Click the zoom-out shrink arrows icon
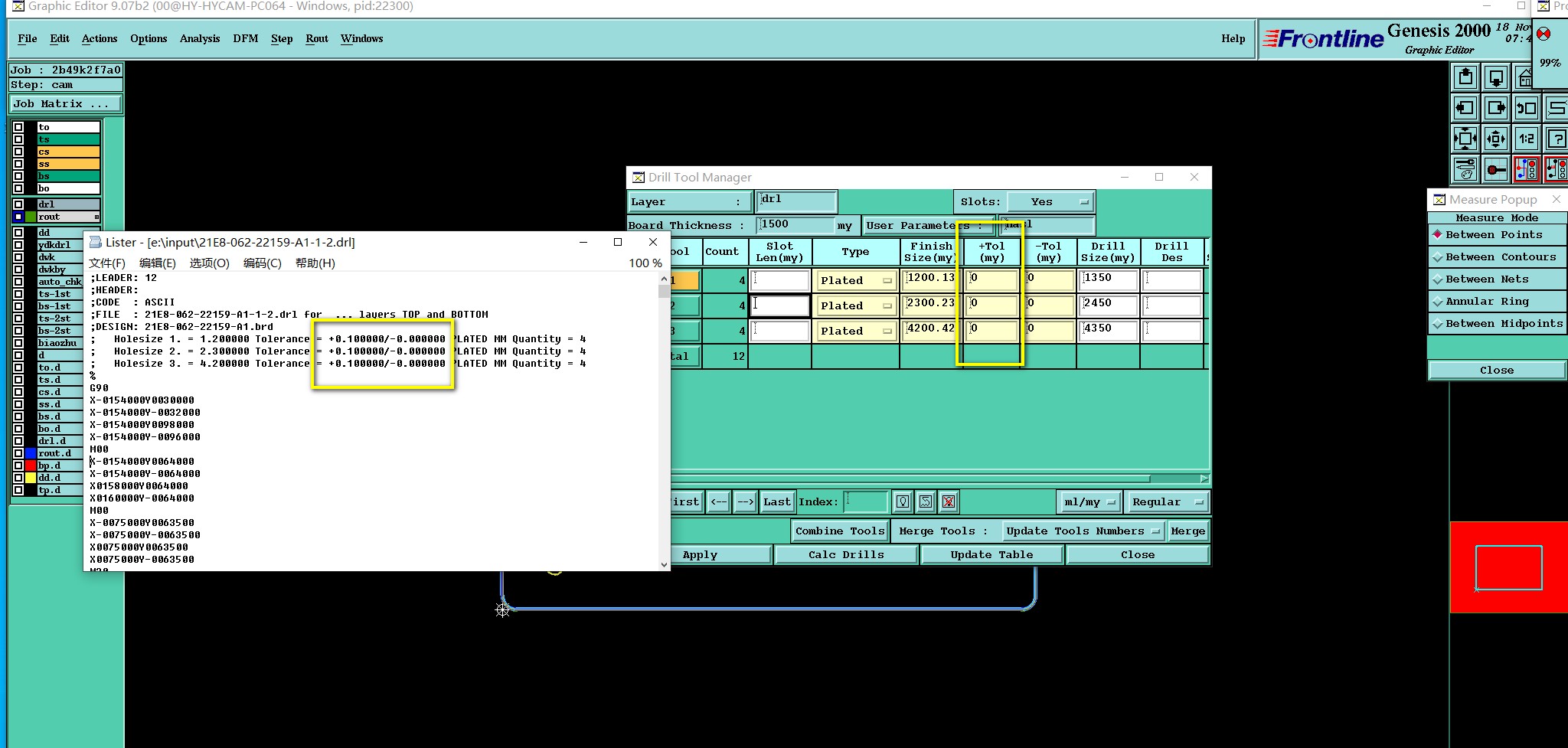This screenshot has height=748, width=1568. tap(1496, 139)
